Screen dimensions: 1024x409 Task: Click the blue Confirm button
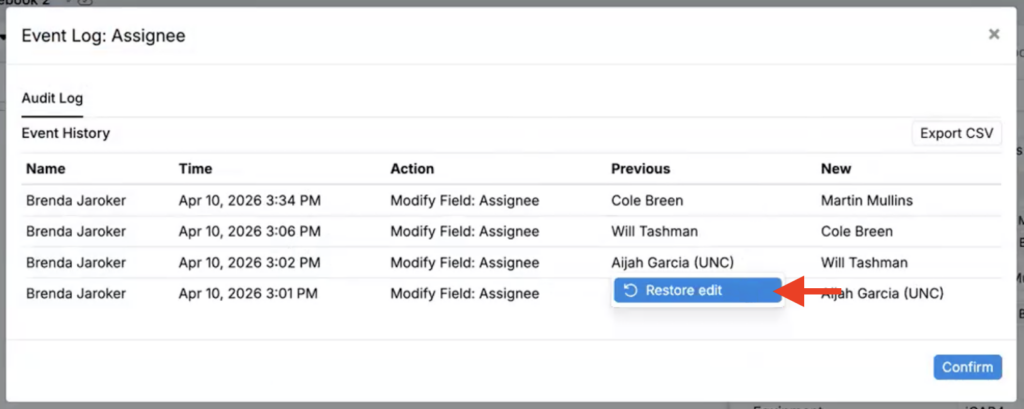(x=967, y=367)
